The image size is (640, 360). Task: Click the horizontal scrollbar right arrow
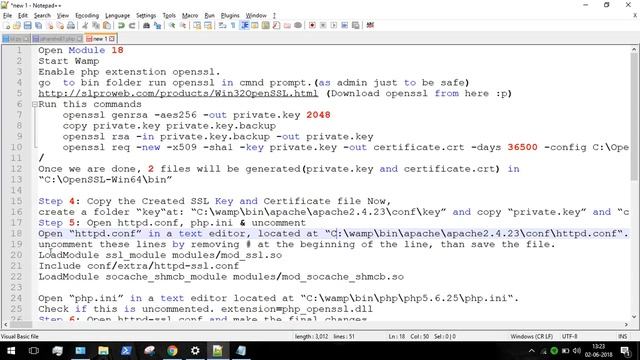pyautogui.click(x=627, y=324)
